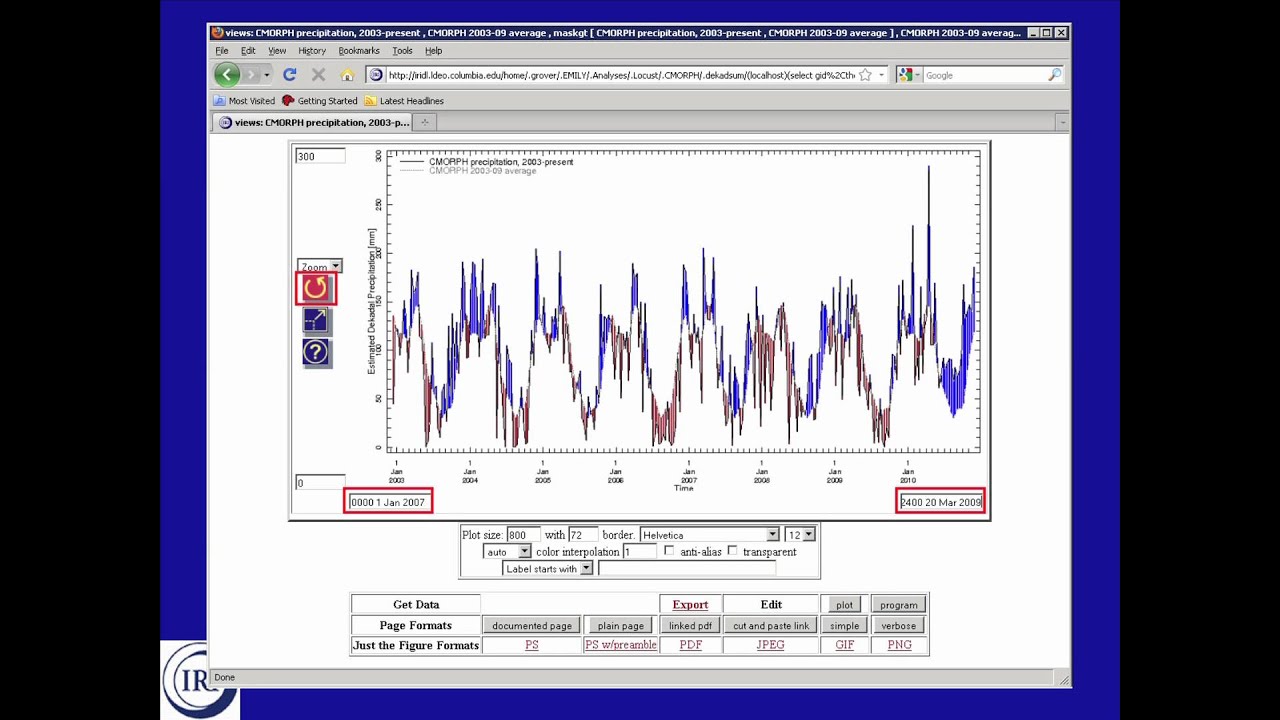Viewport: 1280px width, 720px height.
Task: Click the Firefox icon in title bar
Action: pos(217,33)
